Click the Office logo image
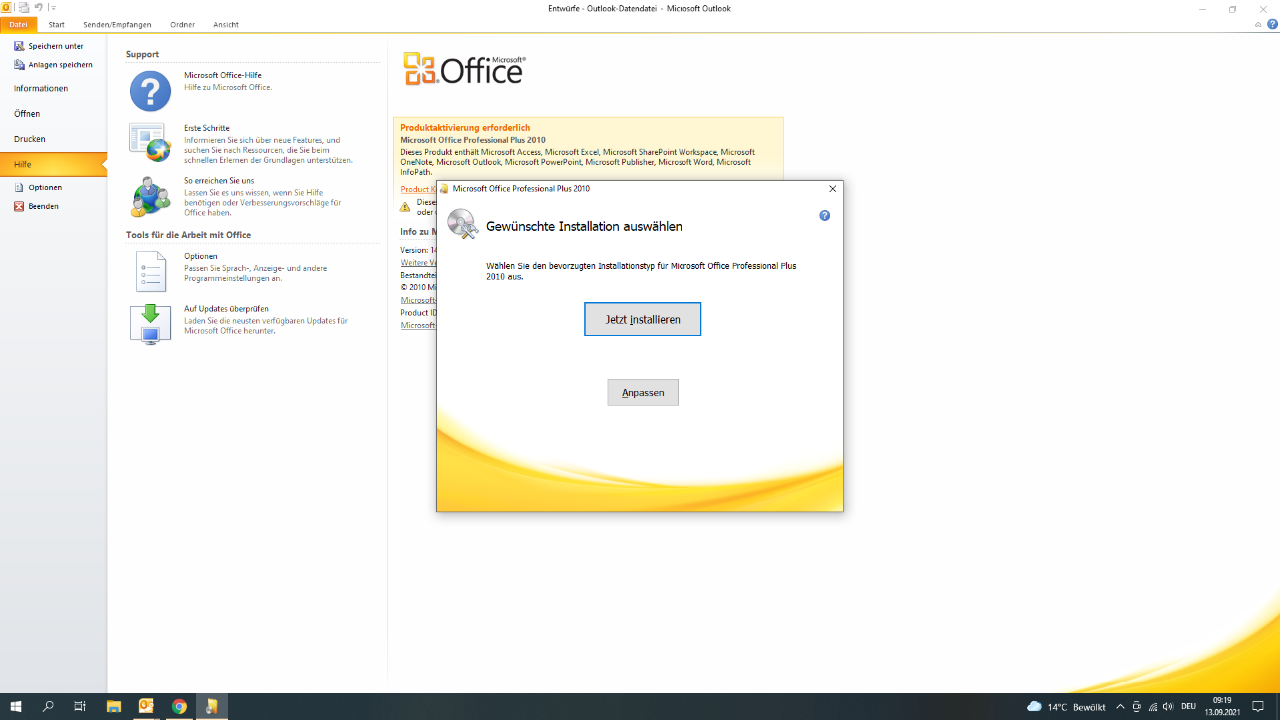1280x720 pixels. [465, 69]
